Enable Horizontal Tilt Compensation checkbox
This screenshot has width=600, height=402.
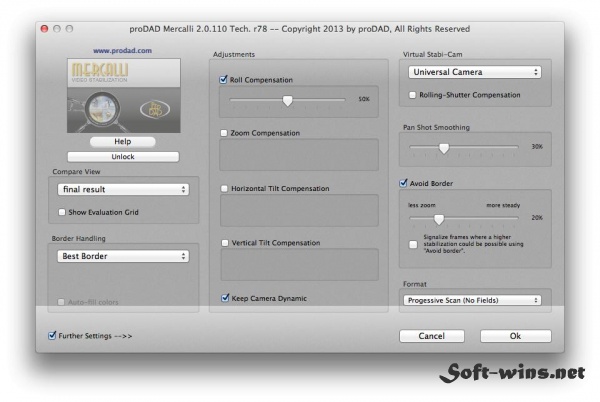pyautogui.click(x=224, y=189)
